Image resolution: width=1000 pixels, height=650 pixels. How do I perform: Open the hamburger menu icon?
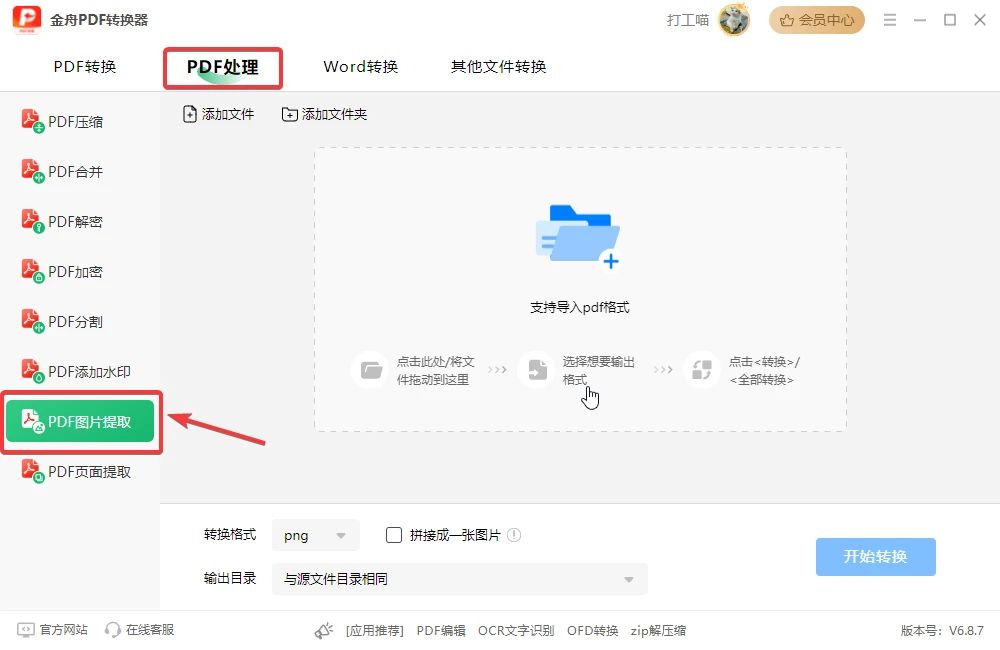click(x=890, y=20)
